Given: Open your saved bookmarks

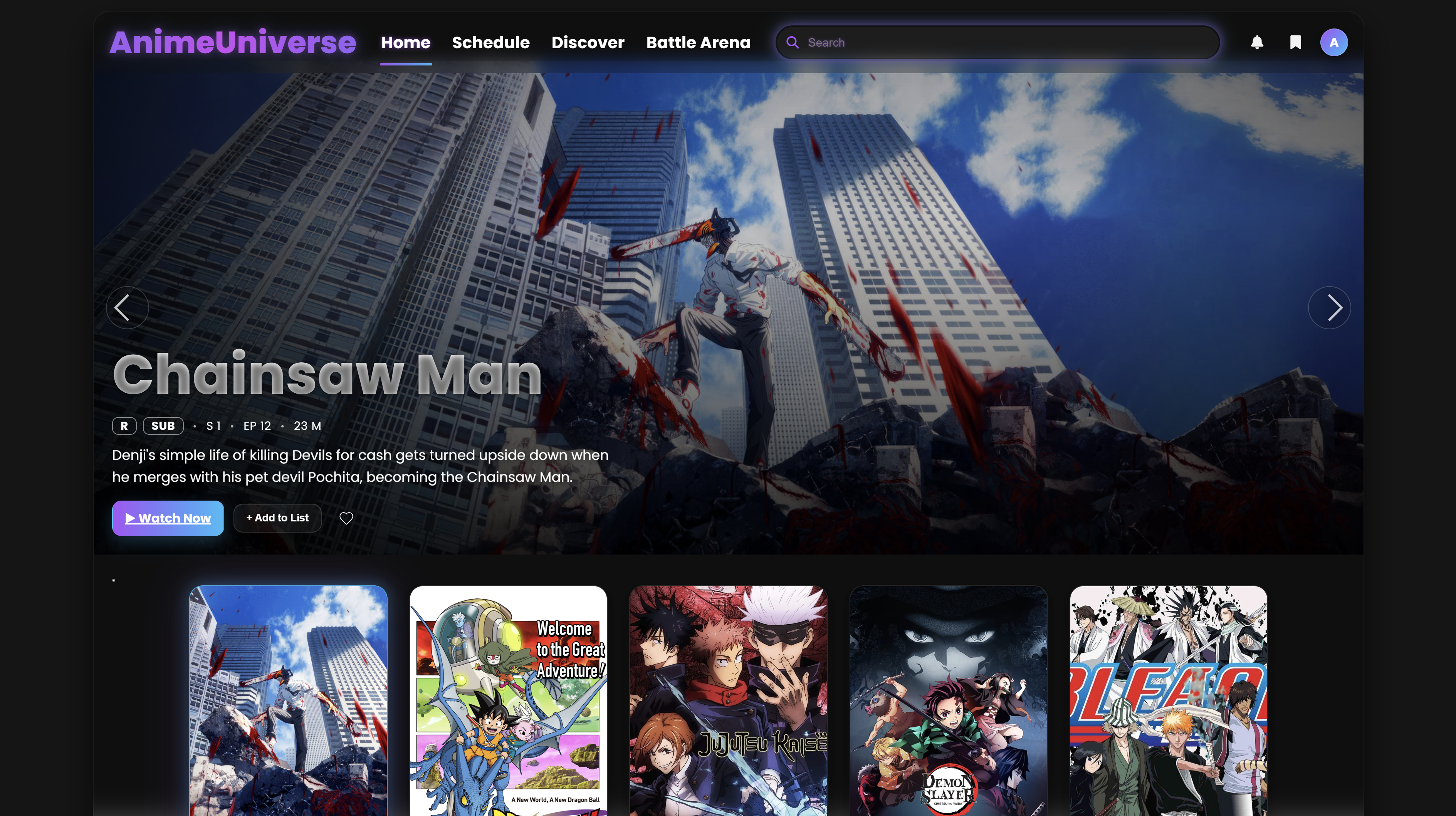Looking at the screenshot, I should click(1295, 42).
